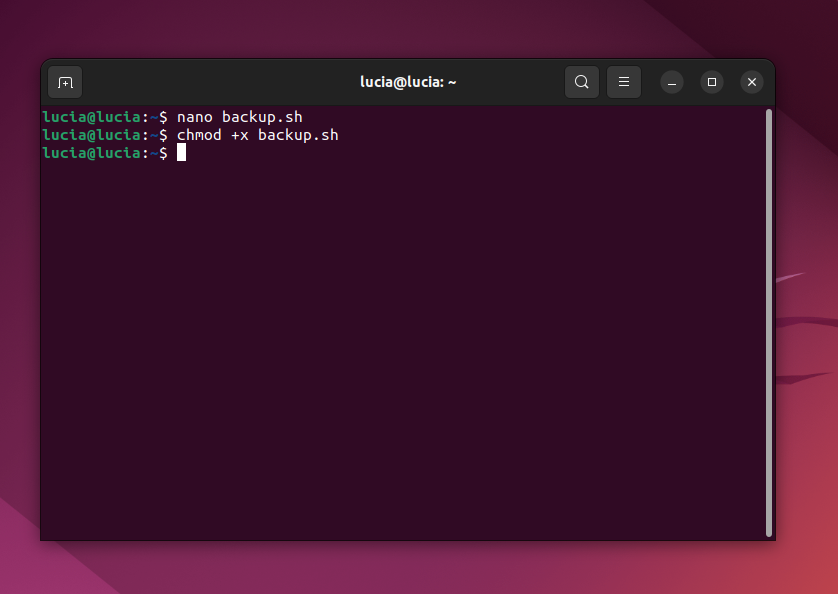Click the terminal scrollbar on the right
This screenshot has height=594, width=838.
point(766,300)
